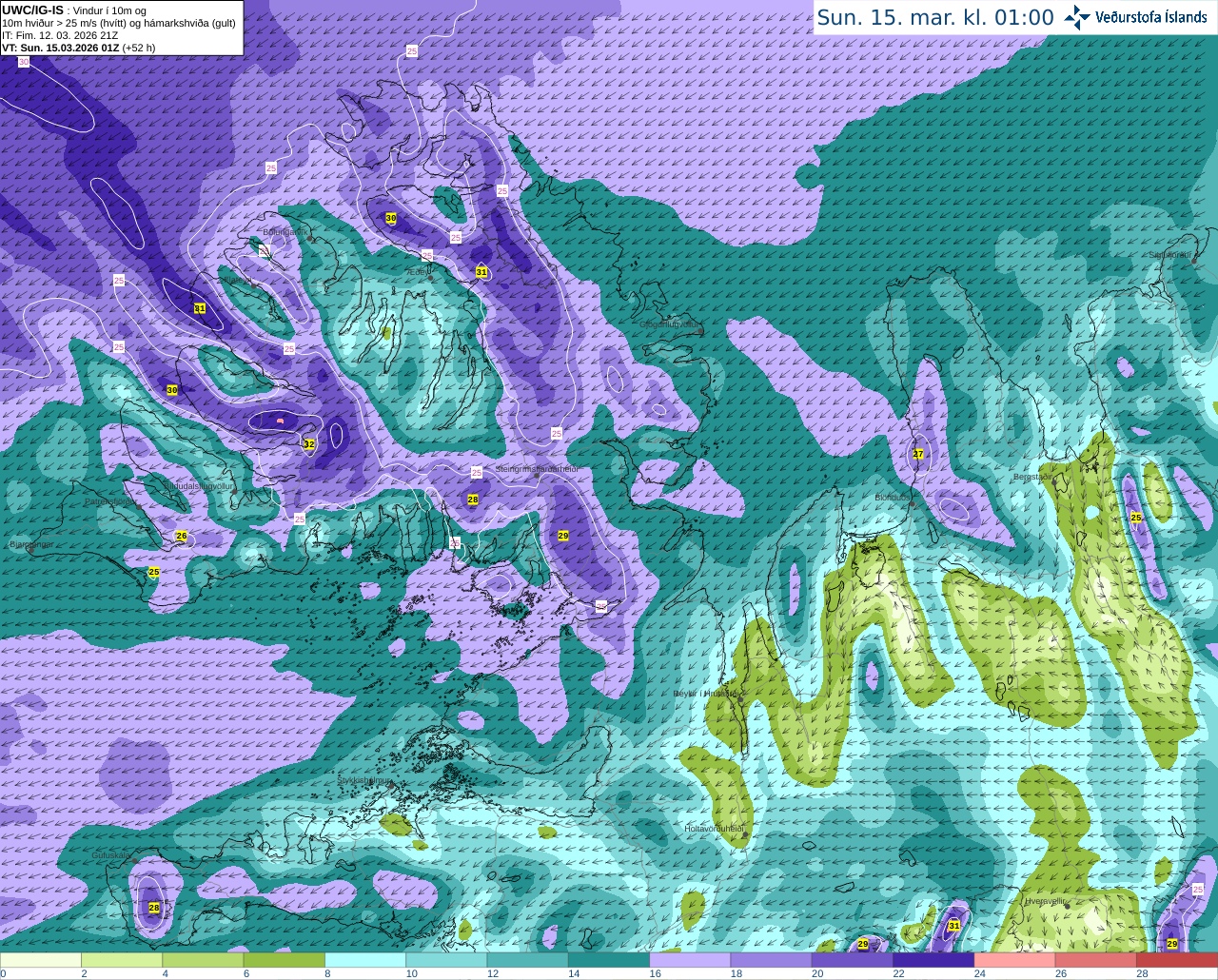
Task: Click the UWC/IG-IS model name in the header
Action: 32,10
